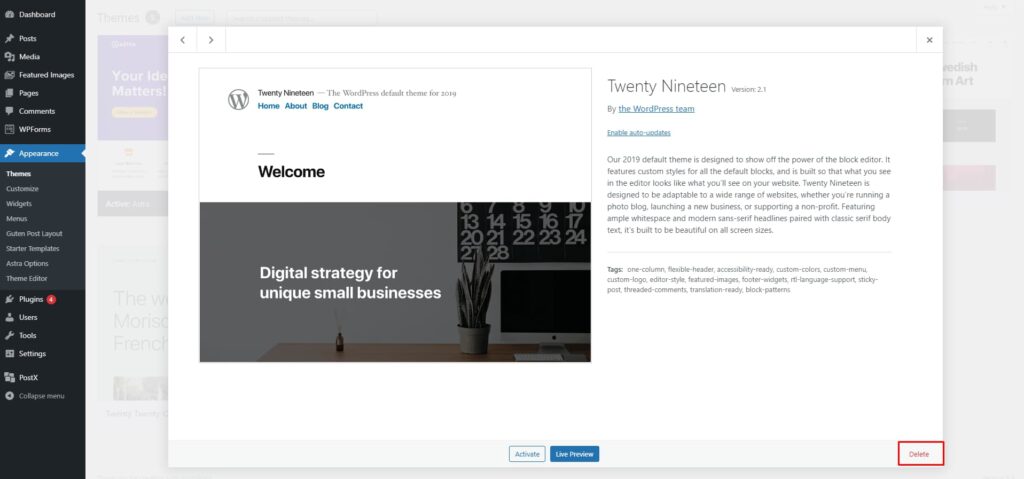1024x479 pixels.
Task: Show next theme with right arrow
Action: 211,40
